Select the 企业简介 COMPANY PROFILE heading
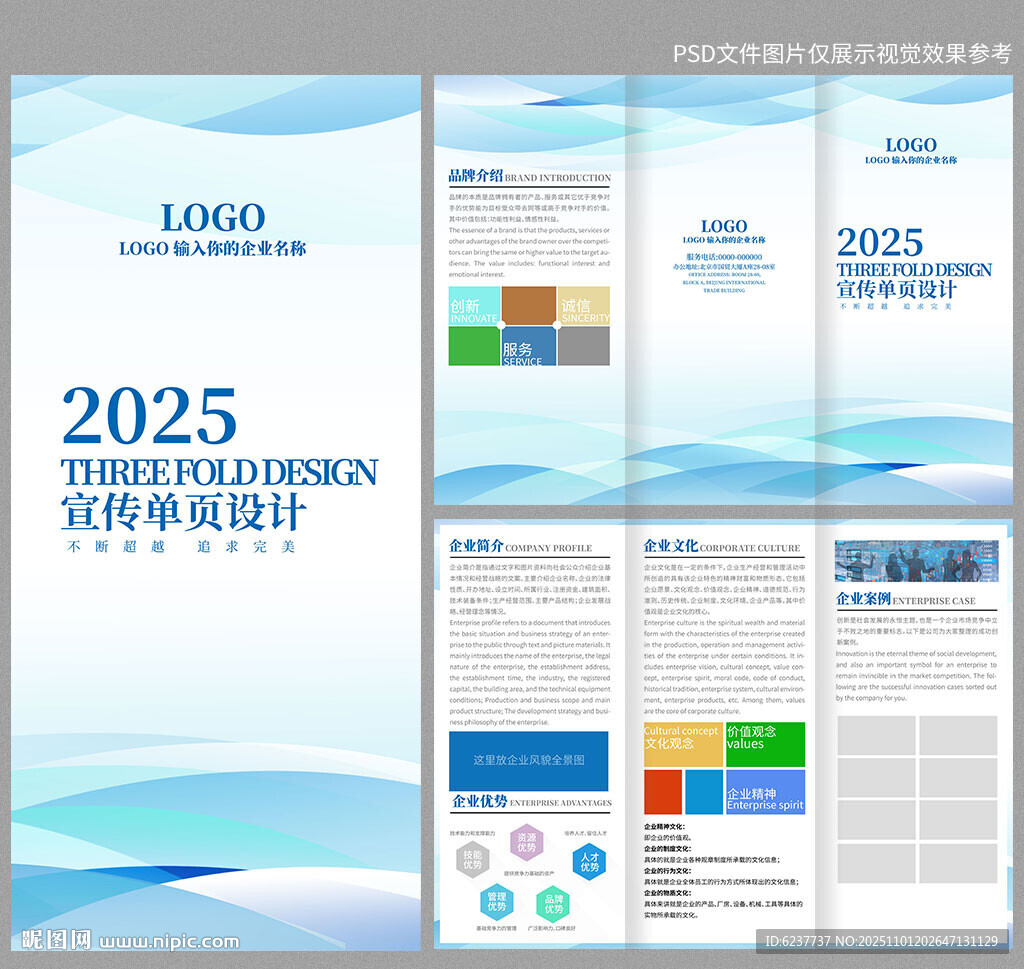The width and height of the screenshot is (1024, 969). 520,546
